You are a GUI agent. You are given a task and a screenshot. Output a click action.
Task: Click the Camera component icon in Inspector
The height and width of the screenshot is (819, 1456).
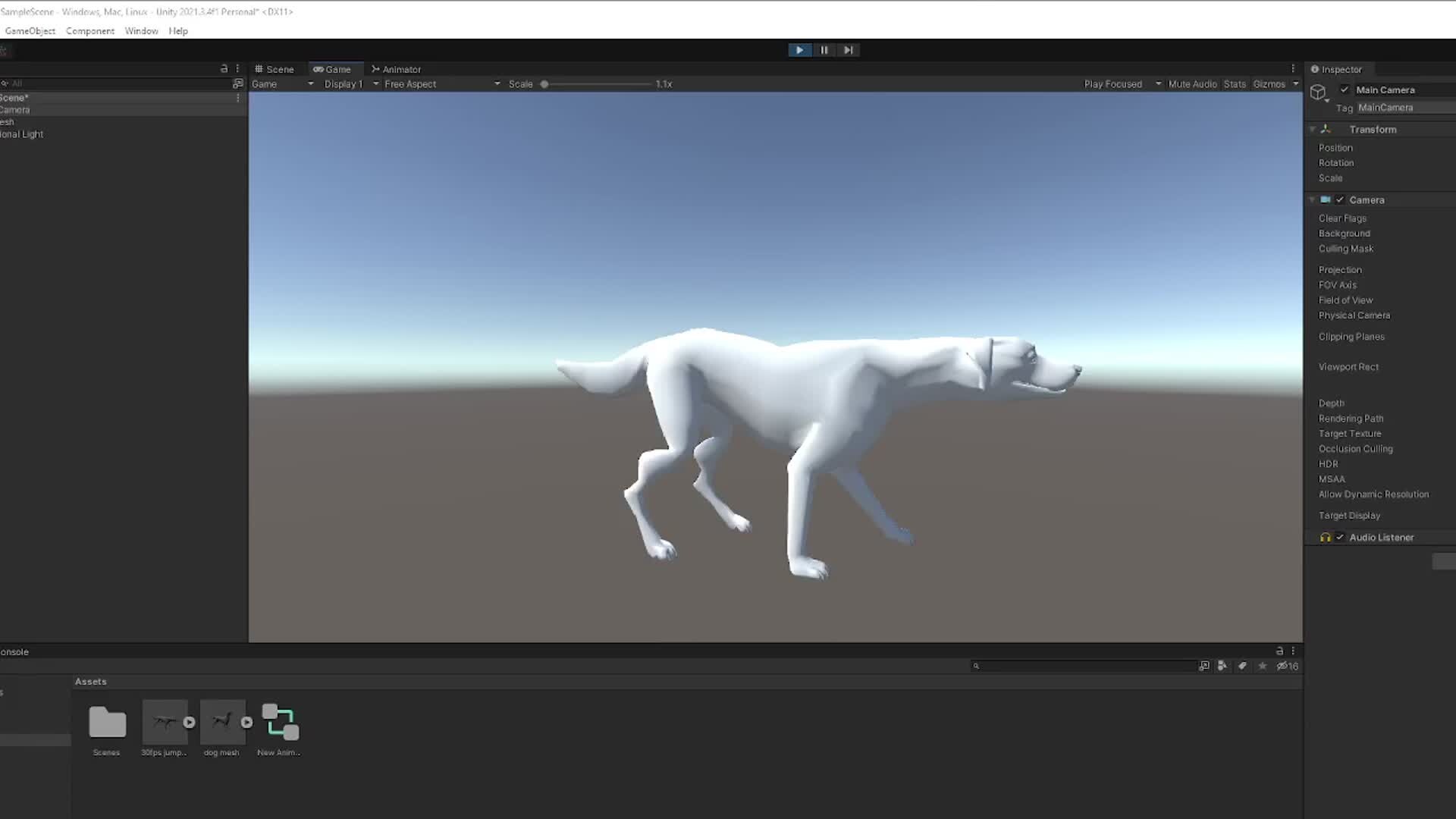(x=1326, y=199)
